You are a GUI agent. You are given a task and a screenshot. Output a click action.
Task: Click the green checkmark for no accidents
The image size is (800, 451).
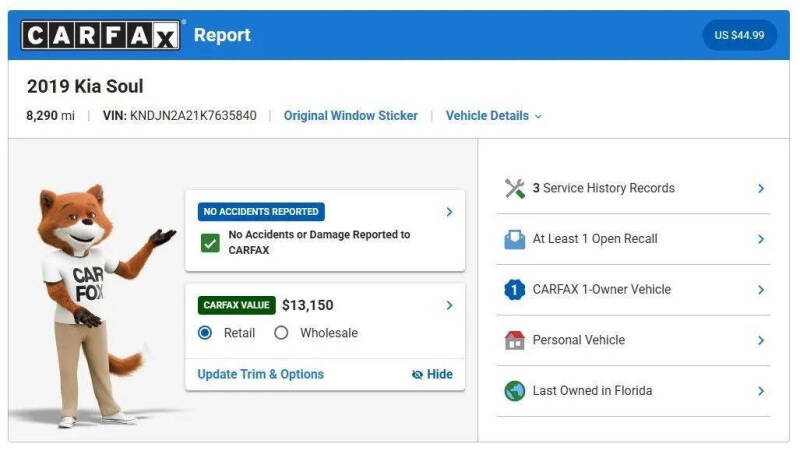pos(210,243)
